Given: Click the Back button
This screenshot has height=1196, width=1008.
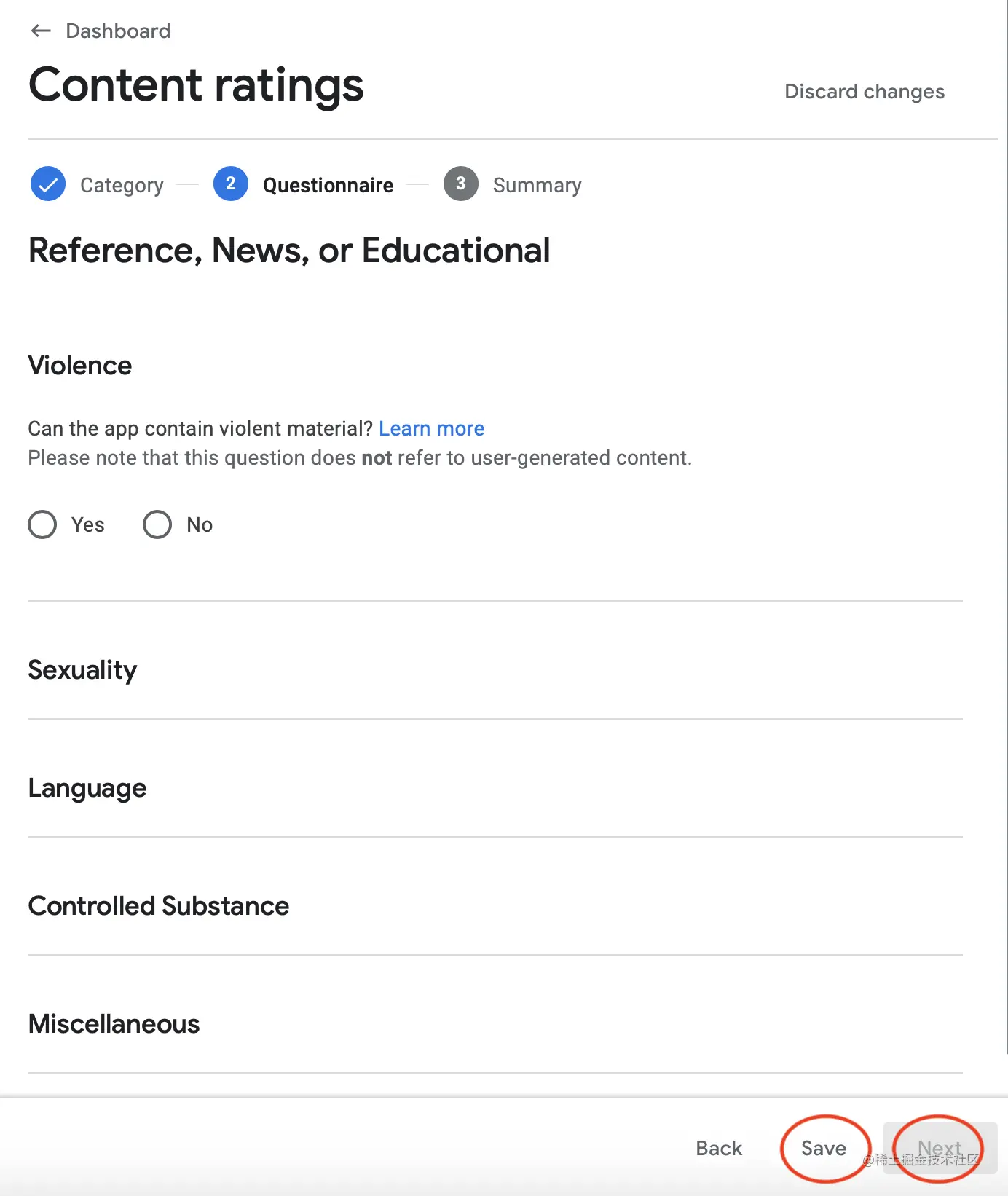Looking at the screenshot, I should click(x=719, y=1148).
